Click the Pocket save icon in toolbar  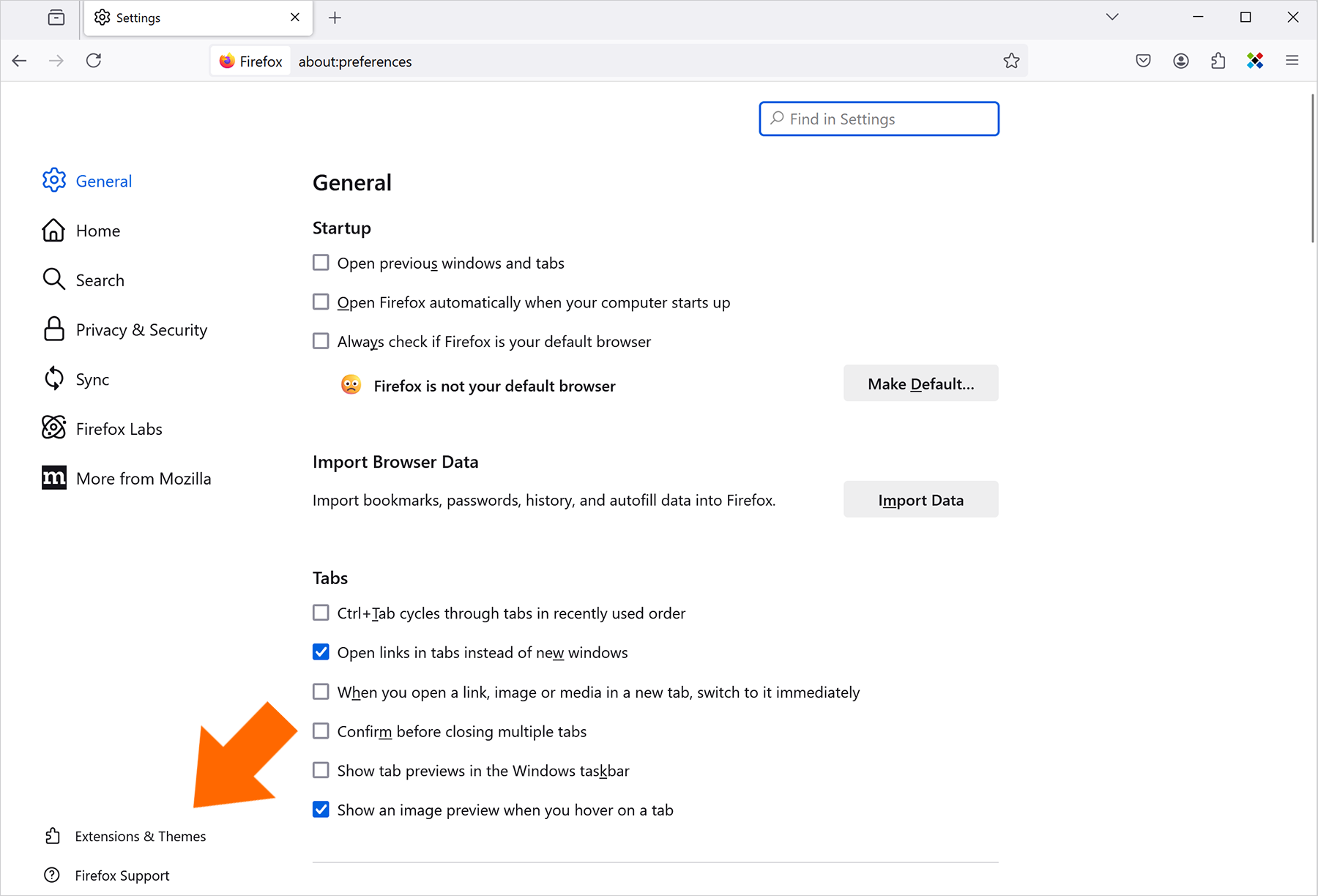pyautogui.click(x=1143, y=61)
